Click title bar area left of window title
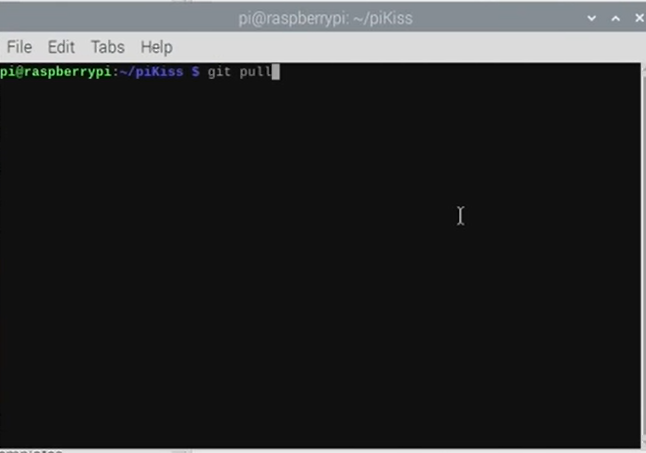This screenshot has height=453, width=646. [x=119, y=19]
